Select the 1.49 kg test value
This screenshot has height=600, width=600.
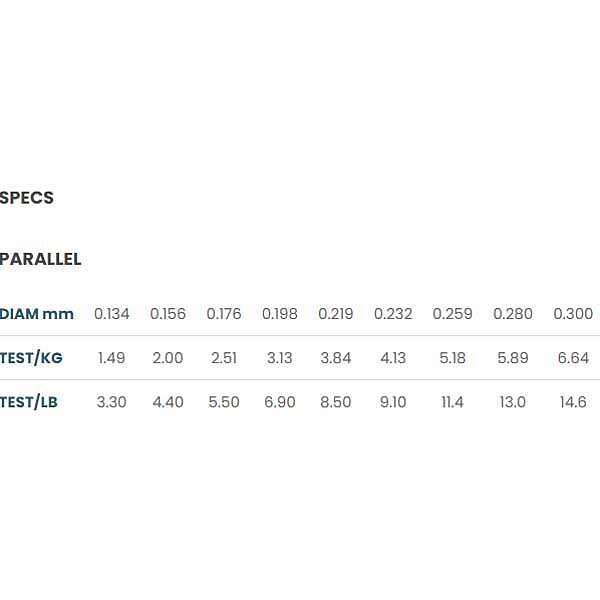[x=112, y=358]
